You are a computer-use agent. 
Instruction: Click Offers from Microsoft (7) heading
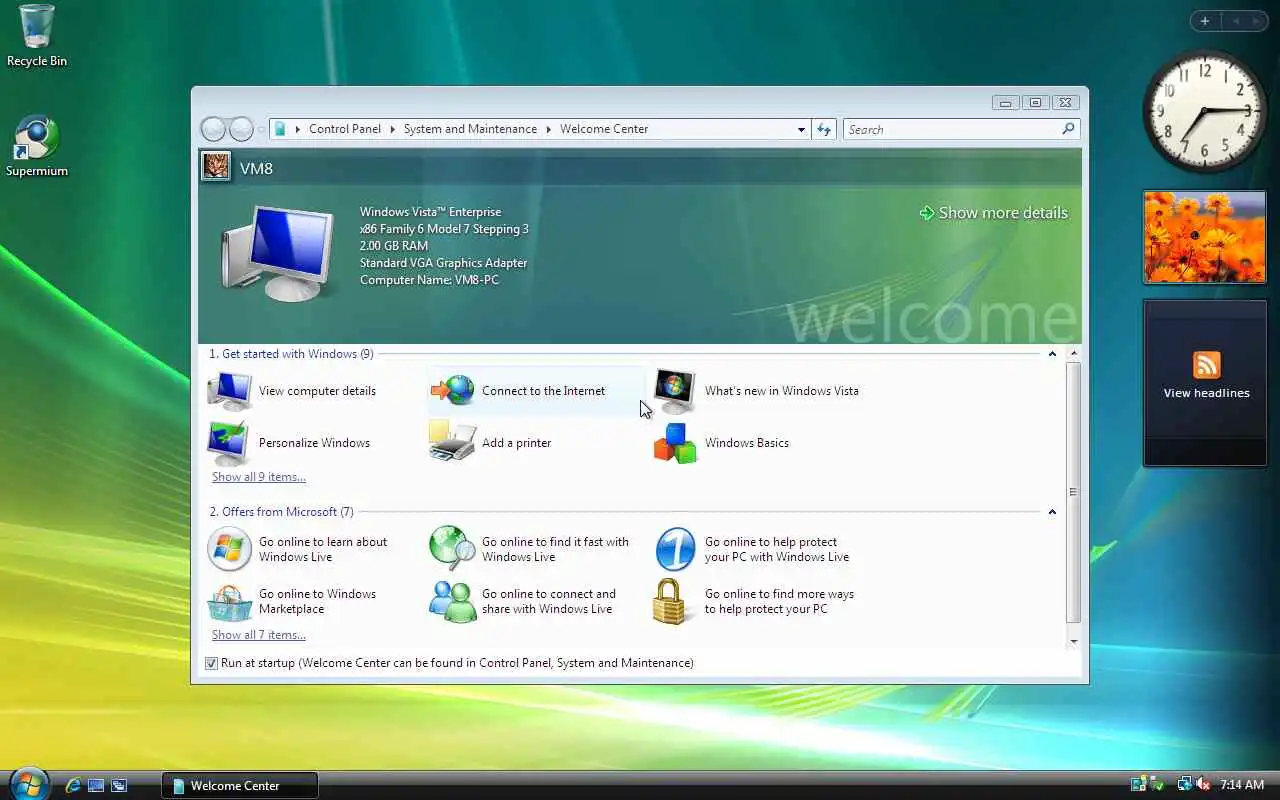[x=281, y=512]
